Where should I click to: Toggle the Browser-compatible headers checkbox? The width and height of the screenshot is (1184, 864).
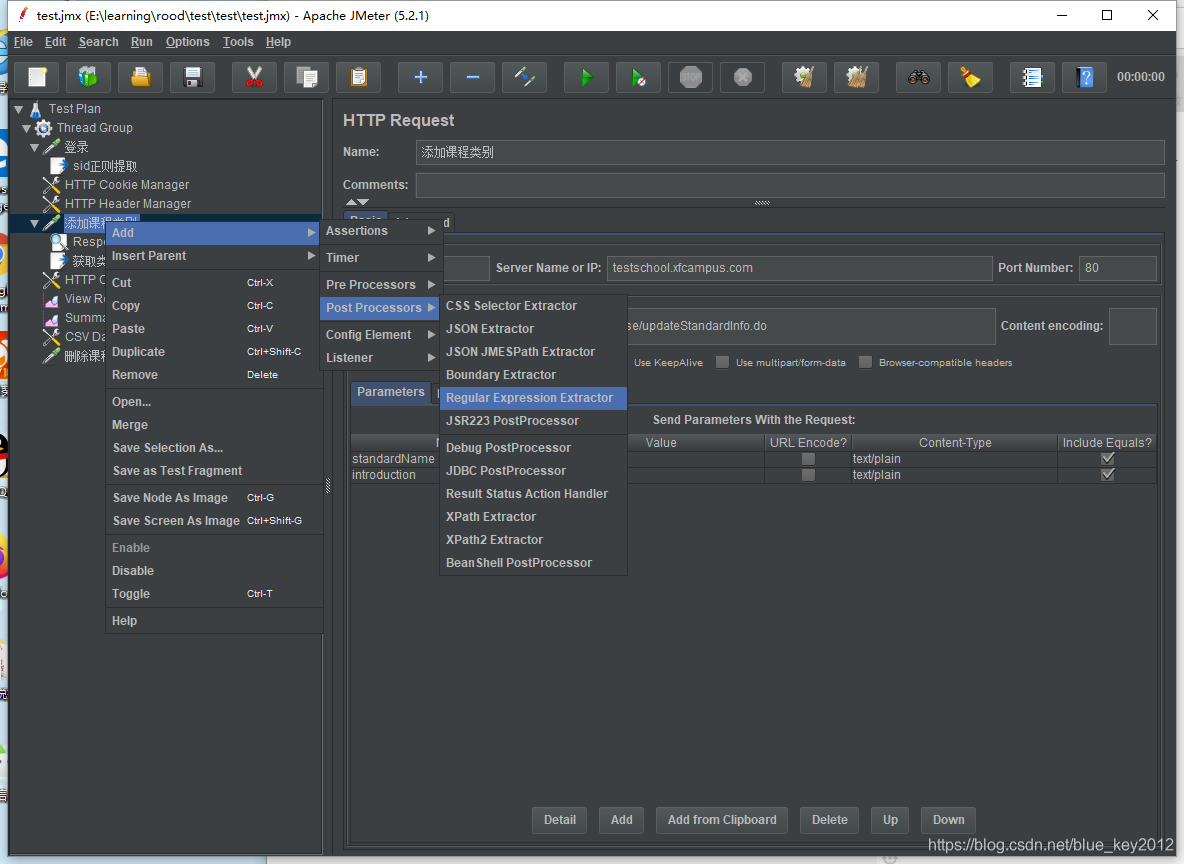865,363
